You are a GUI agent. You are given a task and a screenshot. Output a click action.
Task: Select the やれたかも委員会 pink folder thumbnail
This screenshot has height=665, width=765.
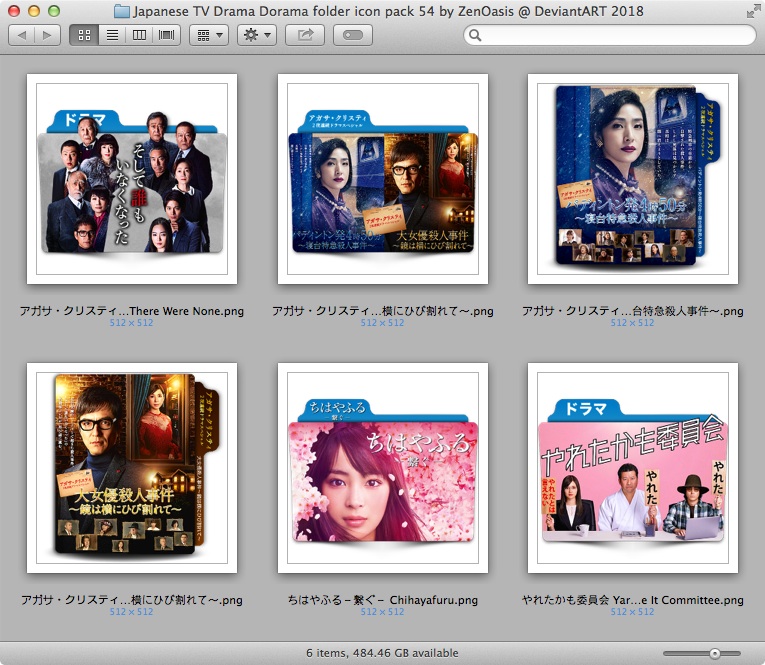[633, 468]
